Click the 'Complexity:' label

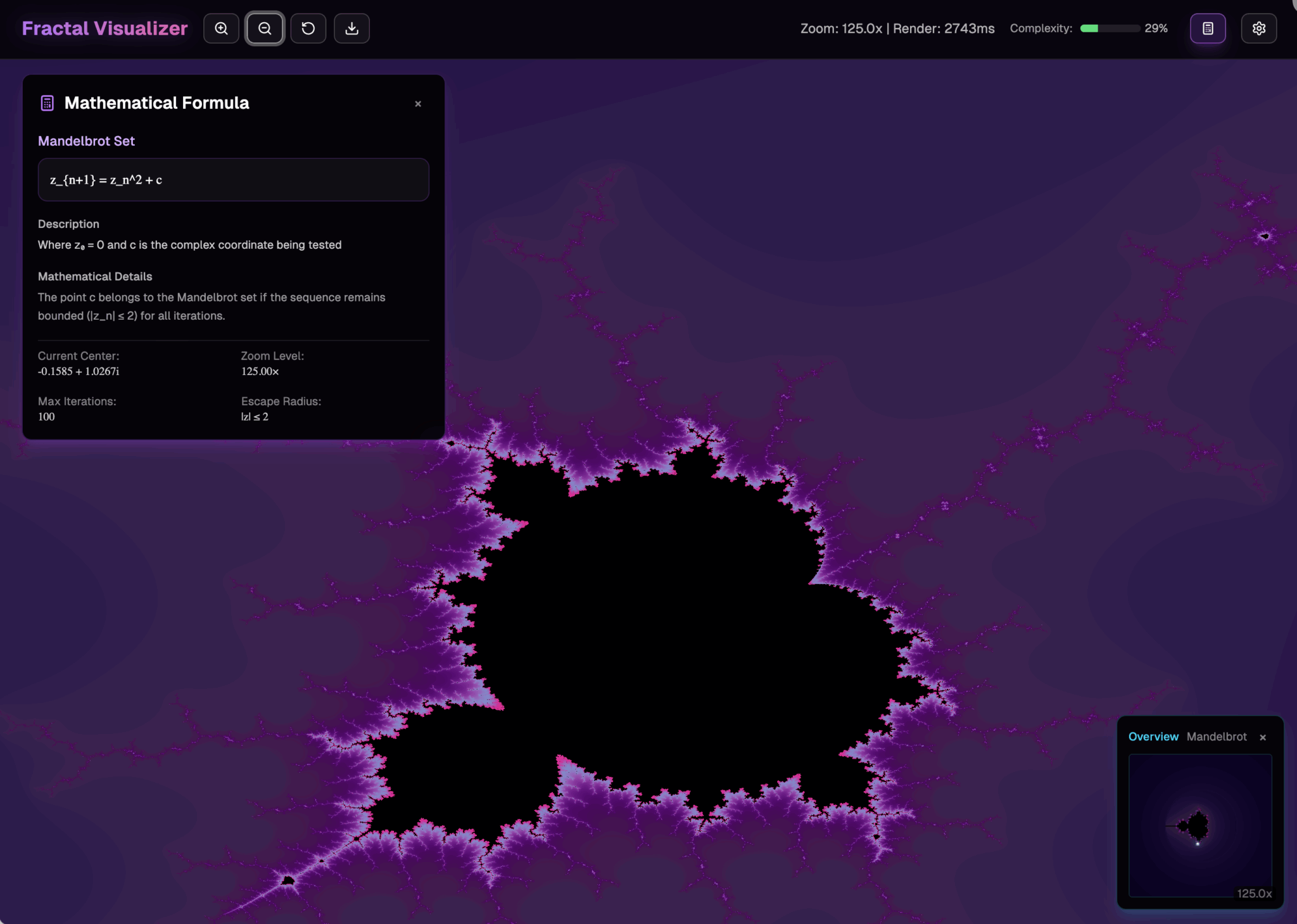pos(1041,28)
